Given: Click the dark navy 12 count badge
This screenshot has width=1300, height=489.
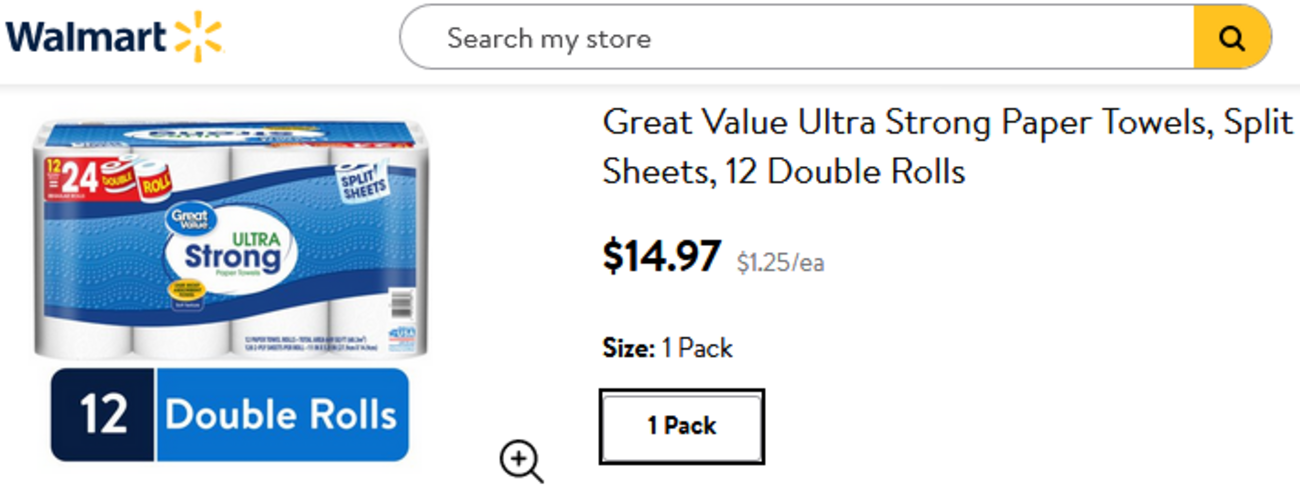Looking at the screenshot, I should point(103,415).
